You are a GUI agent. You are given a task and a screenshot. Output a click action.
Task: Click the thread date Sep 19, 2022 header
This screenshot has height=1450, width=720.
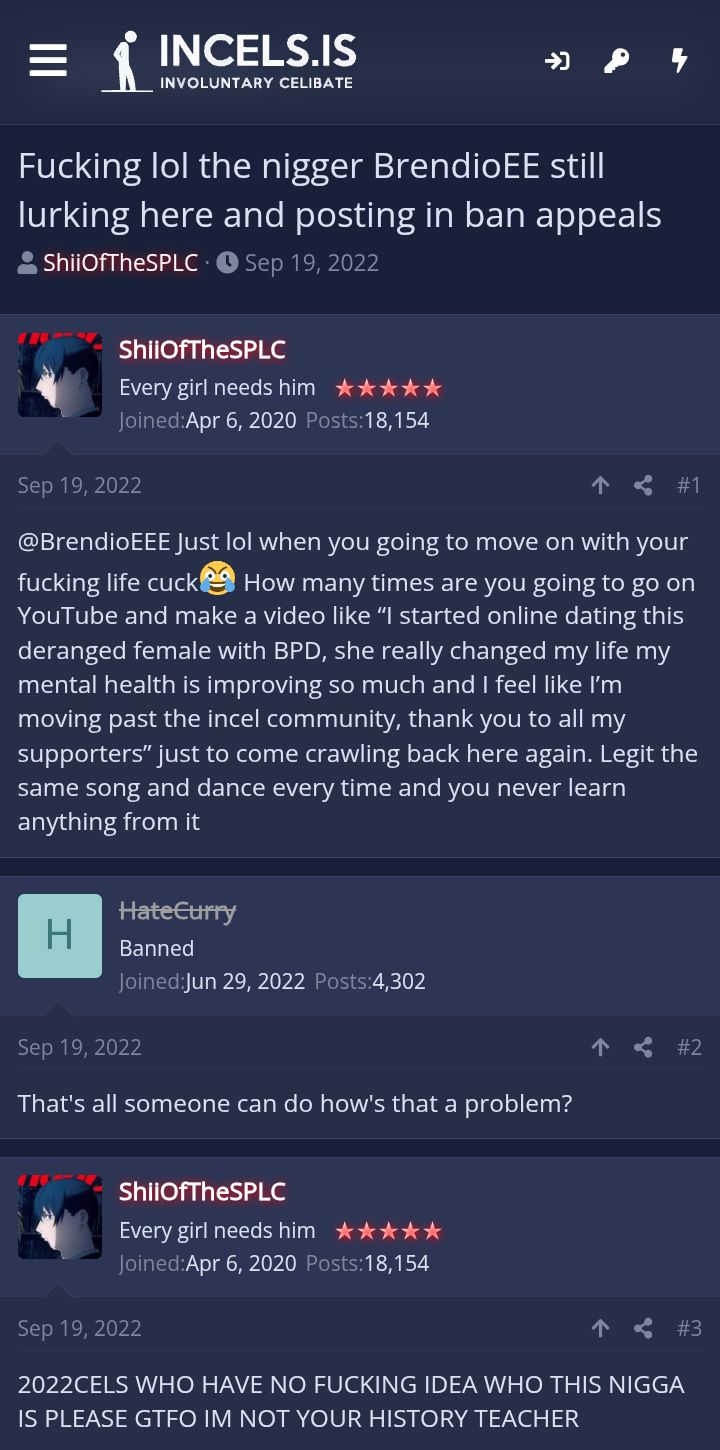point(311,263)
